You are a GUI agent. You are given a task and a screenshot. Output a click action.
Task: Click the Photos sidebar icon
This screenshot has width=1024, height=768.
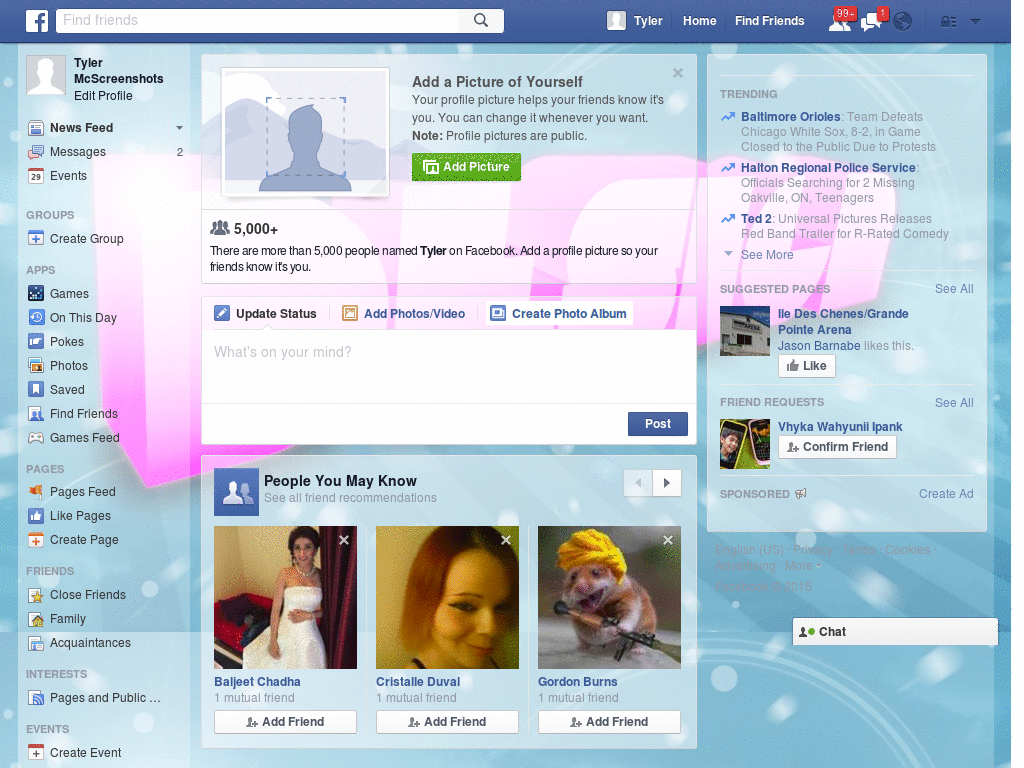tap(36, 366)
